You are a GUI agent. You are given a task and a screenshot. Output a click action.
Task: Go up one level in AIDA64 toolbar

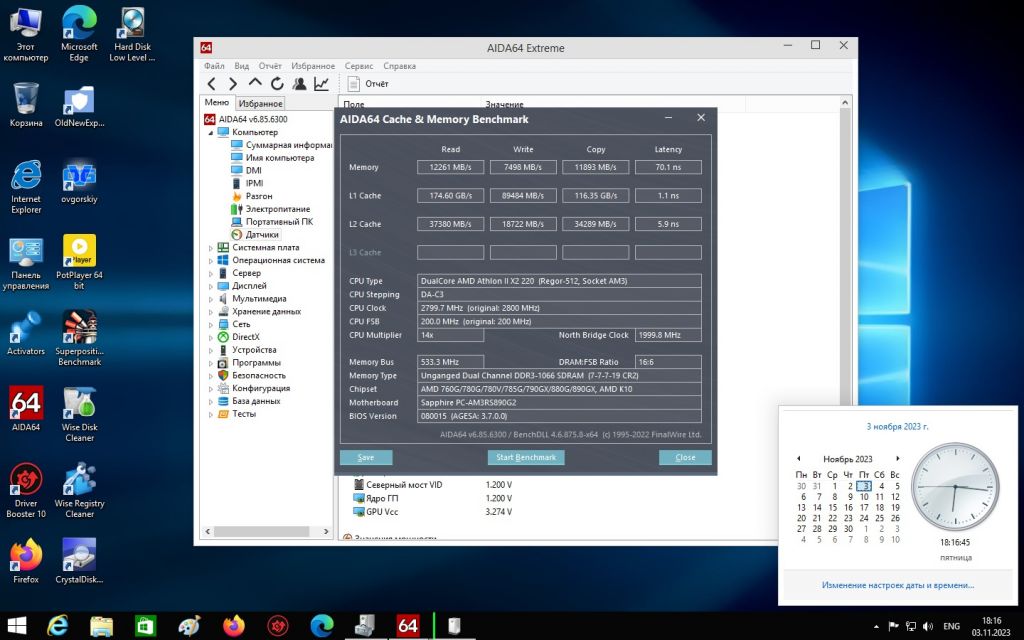(255, 83)
